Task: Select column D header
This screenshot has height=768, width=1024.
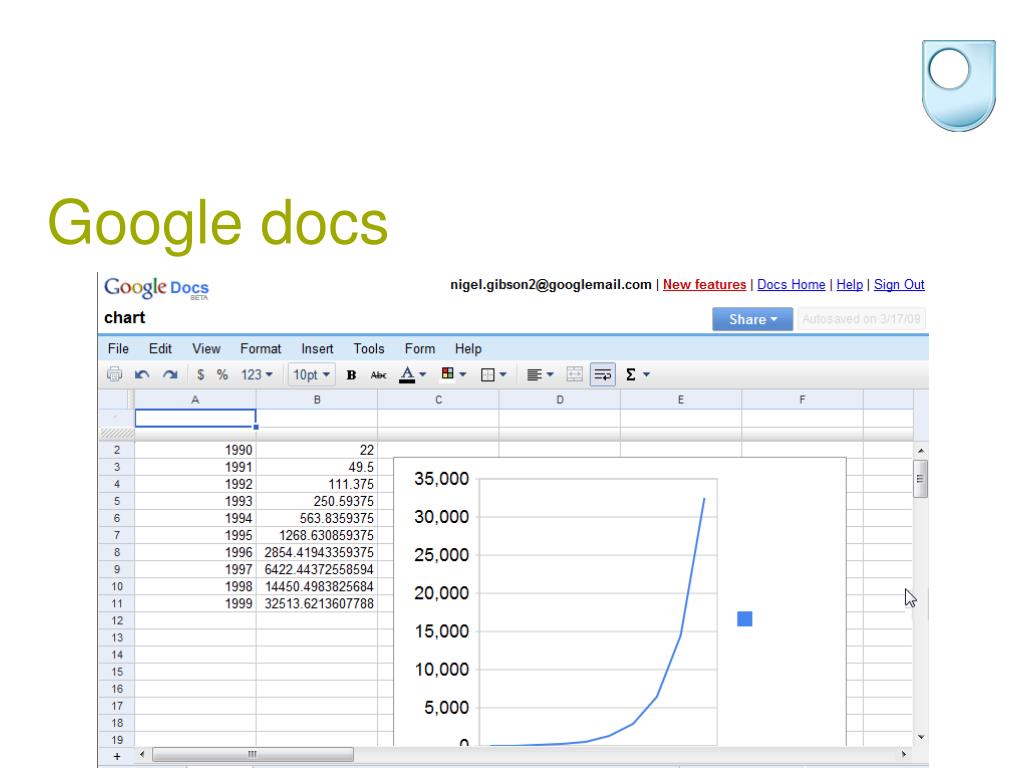Action: pos(560,400)
